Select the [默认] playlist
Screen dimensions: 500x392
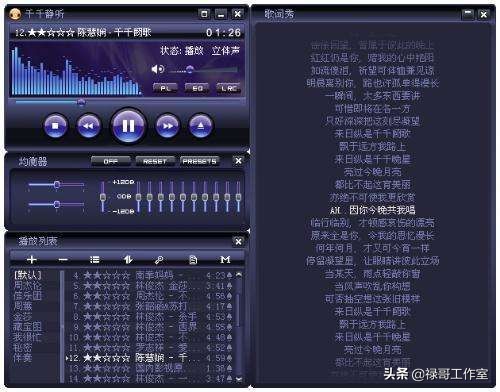click(28, 275)
